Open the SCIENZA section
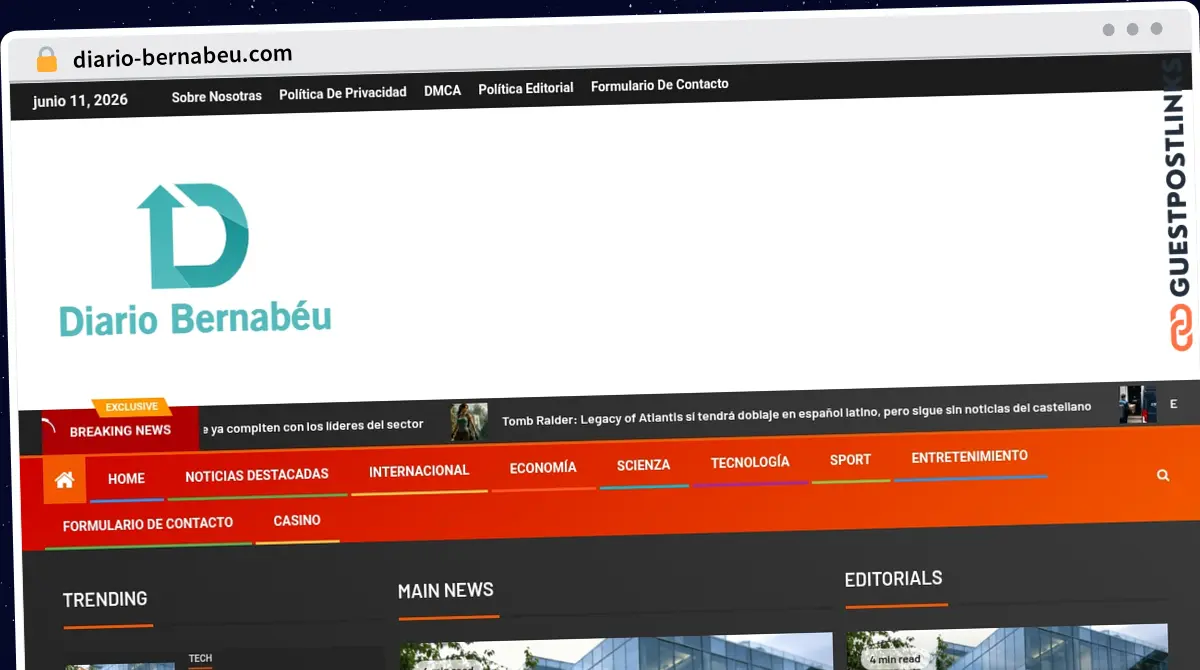 pos(643,465)
